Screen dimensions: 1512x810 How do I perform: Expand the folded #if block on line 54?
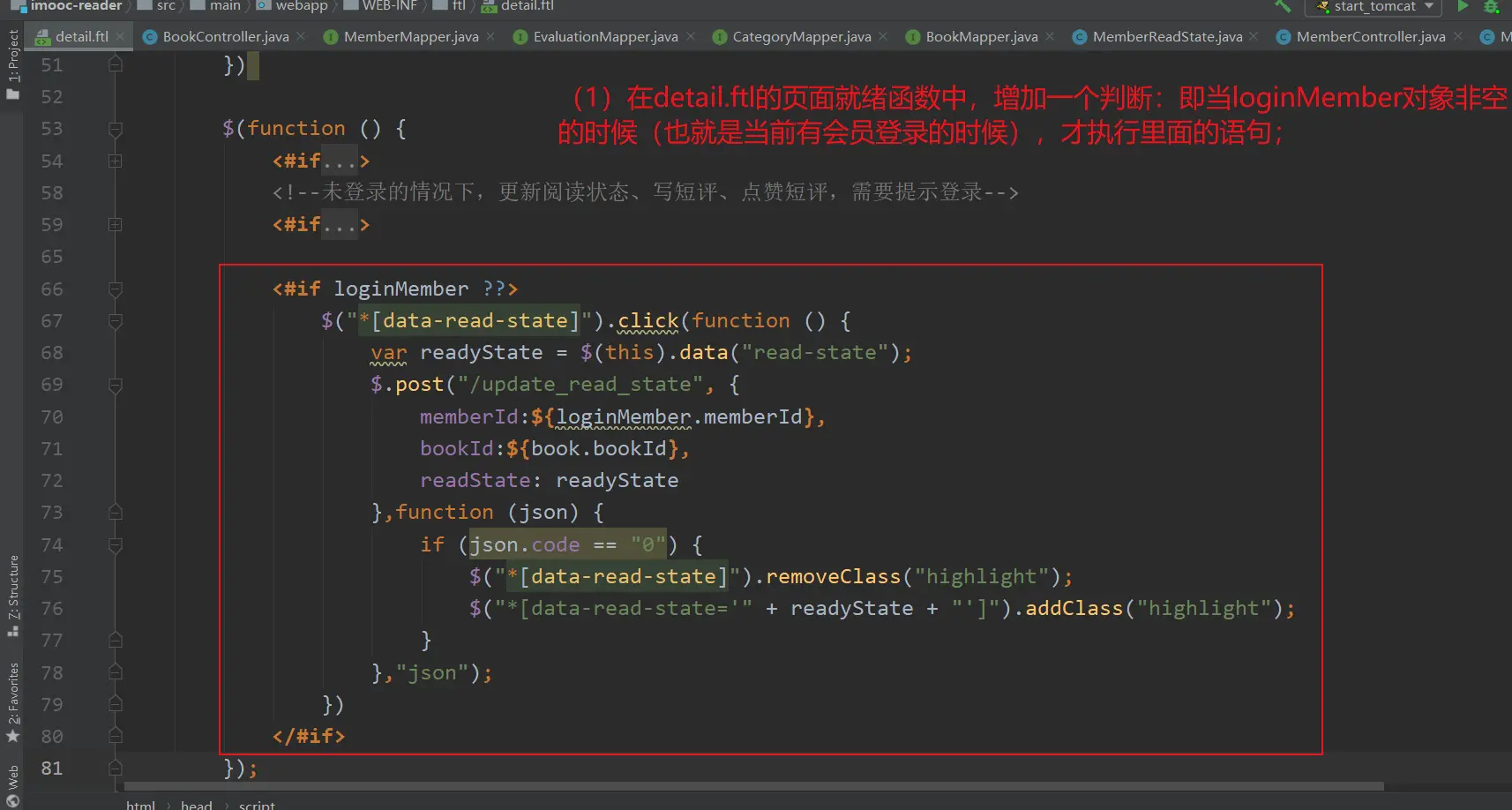[x=115, y=161]
